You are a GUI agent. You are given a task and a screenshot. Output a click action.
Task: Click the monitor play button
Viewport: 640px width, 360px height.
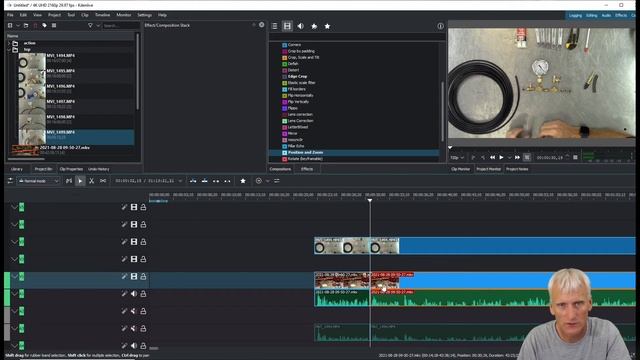[x=501, y=158]
